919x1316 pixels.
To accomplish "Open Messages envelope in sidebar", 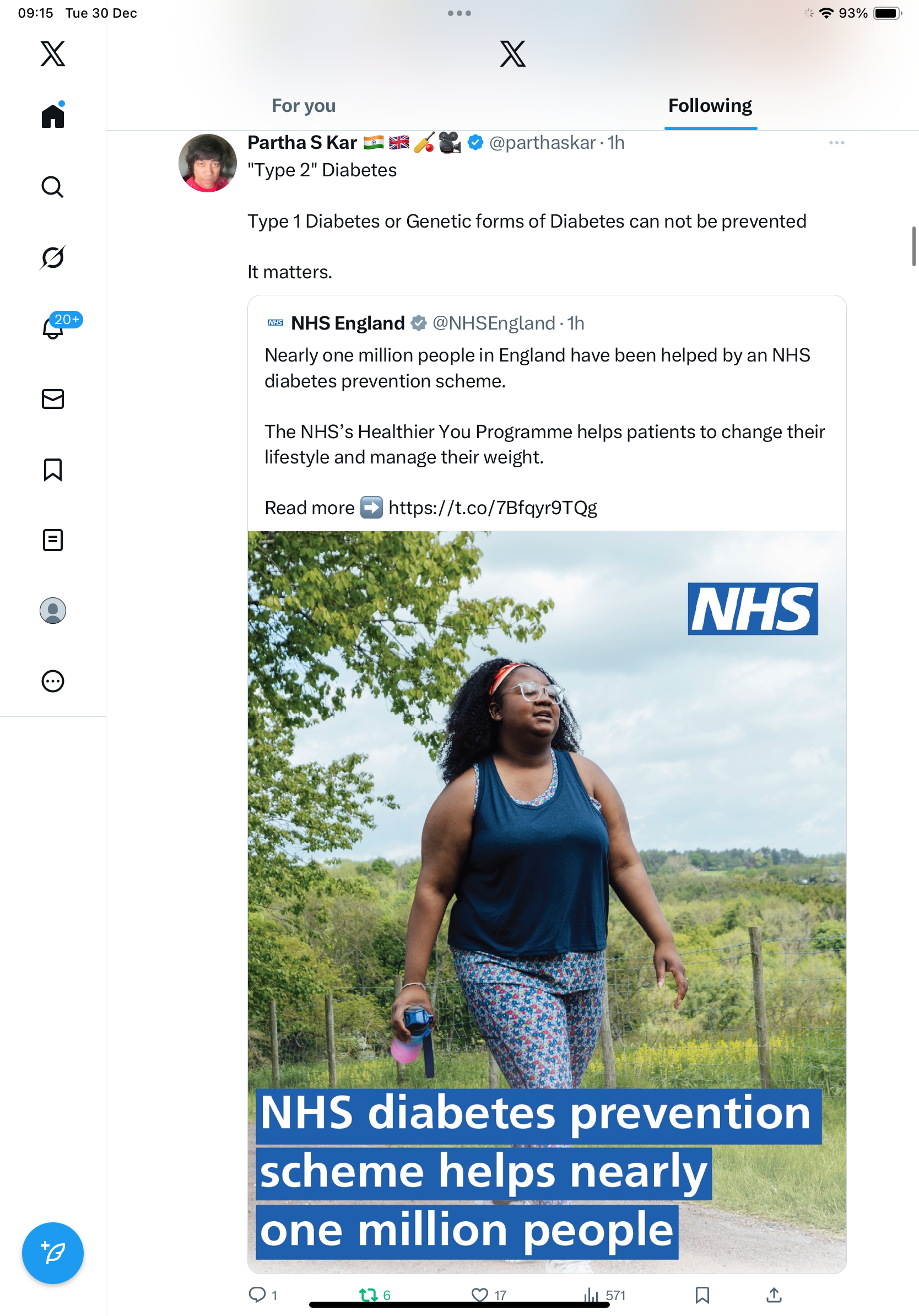I will [x=53, y=399].
